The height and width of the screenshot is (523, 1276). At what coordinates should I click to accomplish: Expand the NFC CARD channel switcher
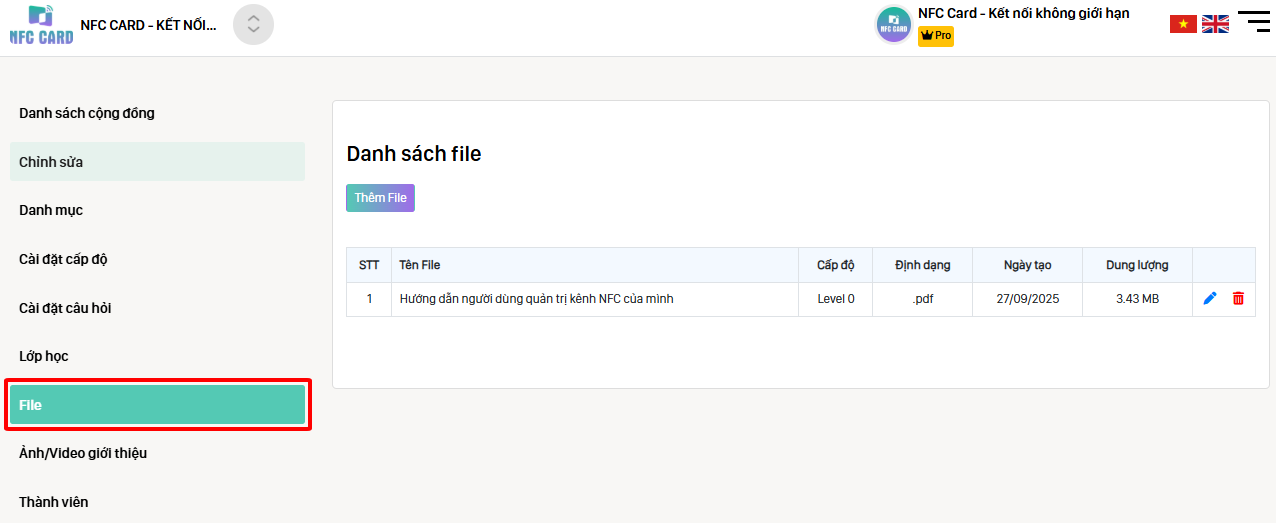click(x=253, y=25)
